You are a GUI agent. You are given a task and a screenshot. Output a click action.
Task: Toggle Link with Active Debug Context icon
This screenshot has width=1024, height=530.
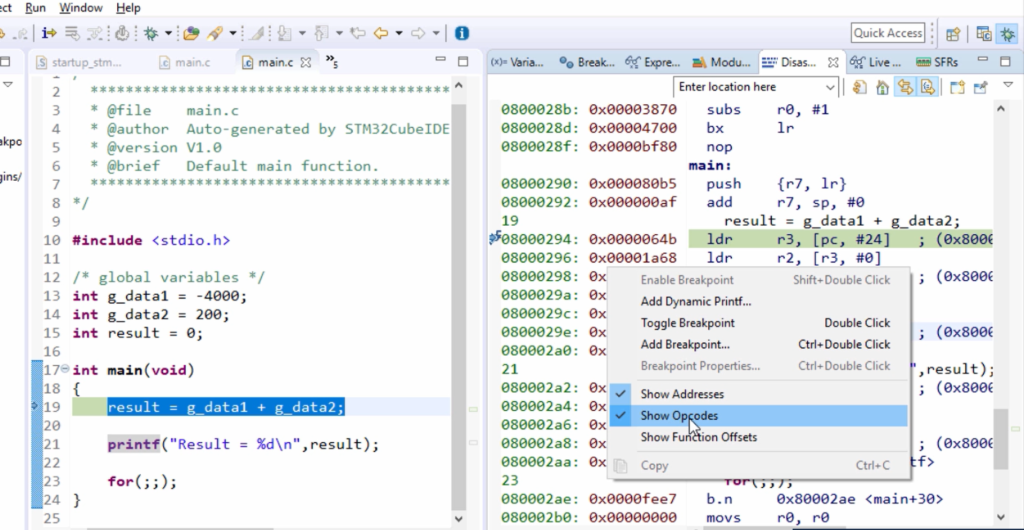tap(904, 87)
